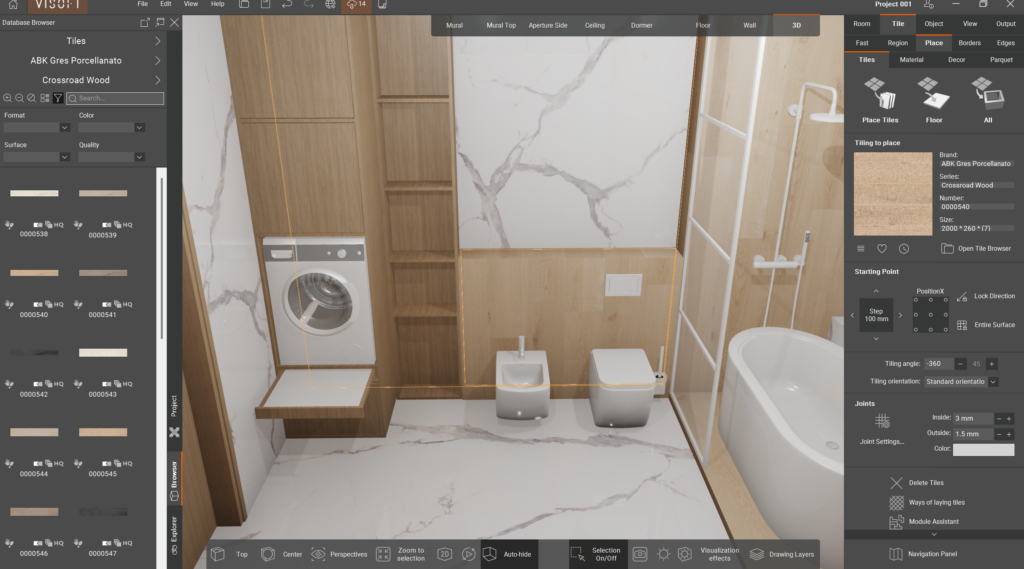Select tile thumbnail 0000543
The height and width of the screenshot is (569, 1024).
[x=103, y=353]
